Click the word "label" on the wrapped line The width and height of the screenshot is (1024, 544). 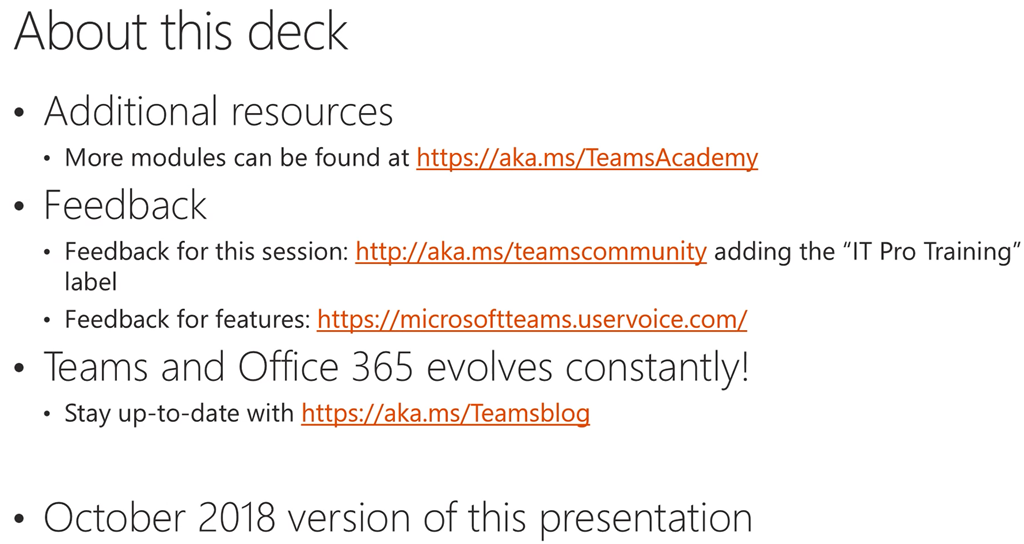(x=91, y=282)
